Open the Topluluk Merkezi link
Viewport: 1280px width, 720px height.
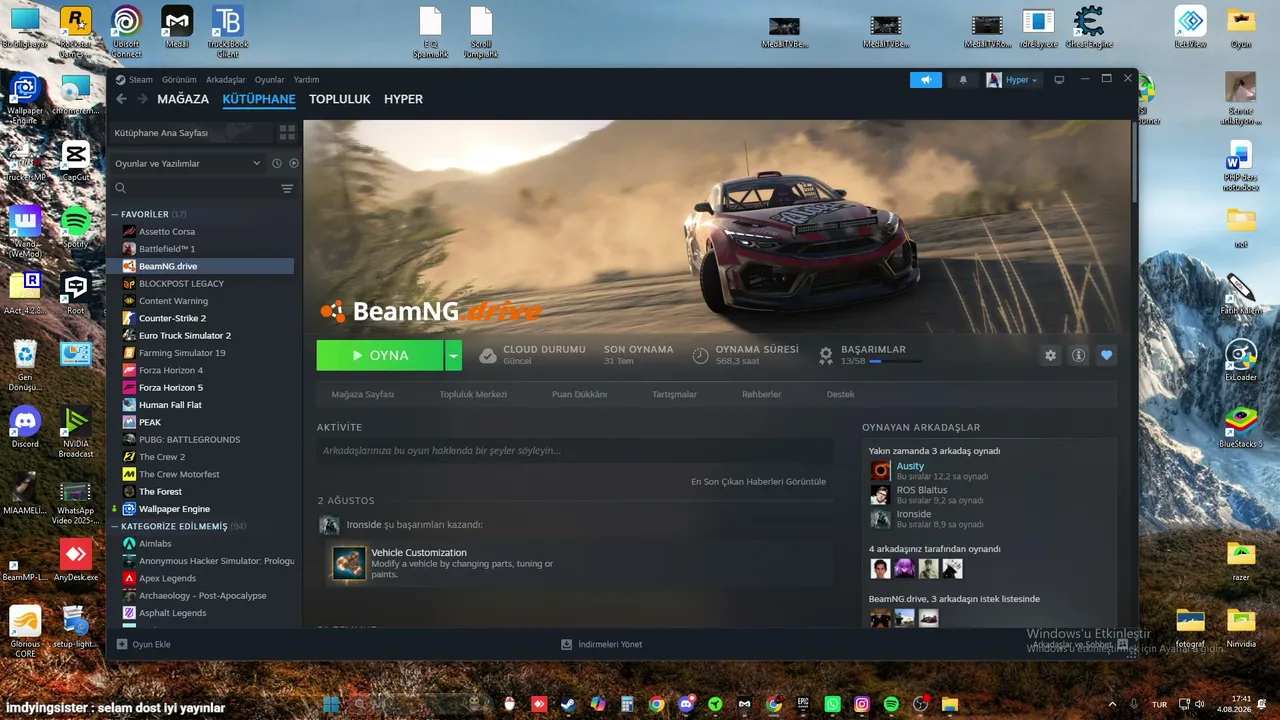(x=473, y=394)
